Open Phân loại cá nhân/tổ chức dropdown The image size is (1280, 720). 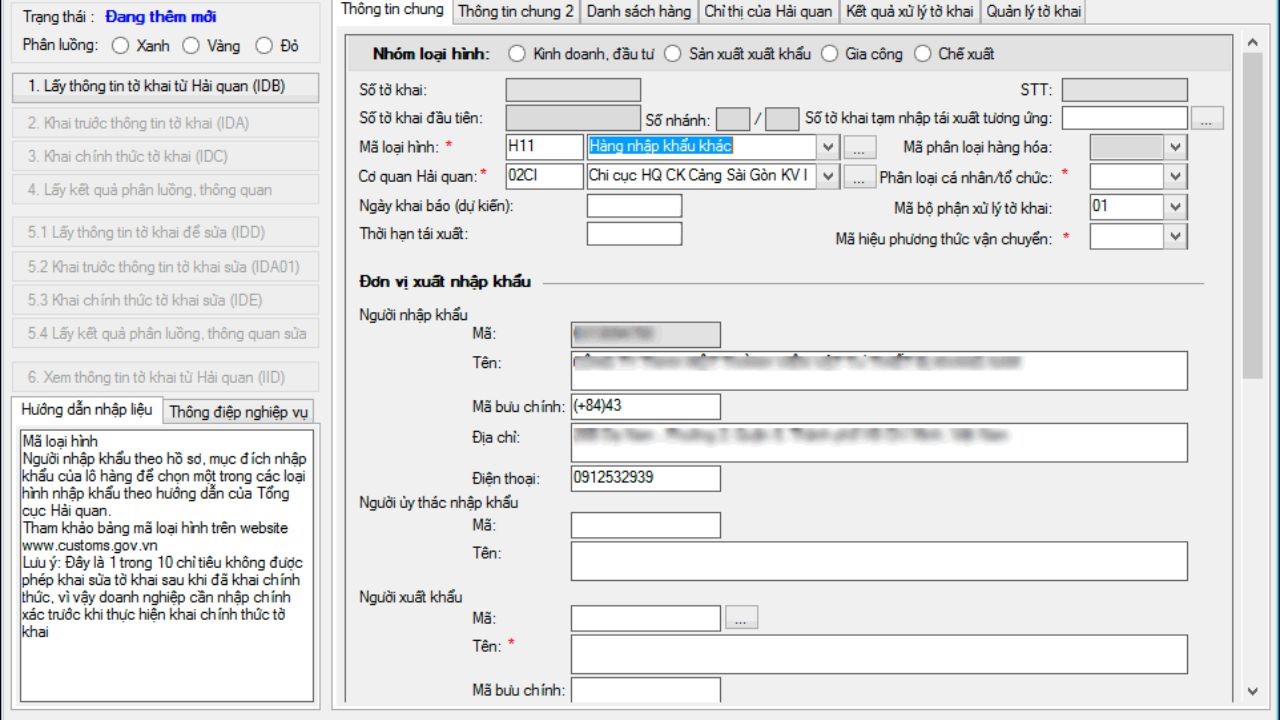tap(1176, 177)
